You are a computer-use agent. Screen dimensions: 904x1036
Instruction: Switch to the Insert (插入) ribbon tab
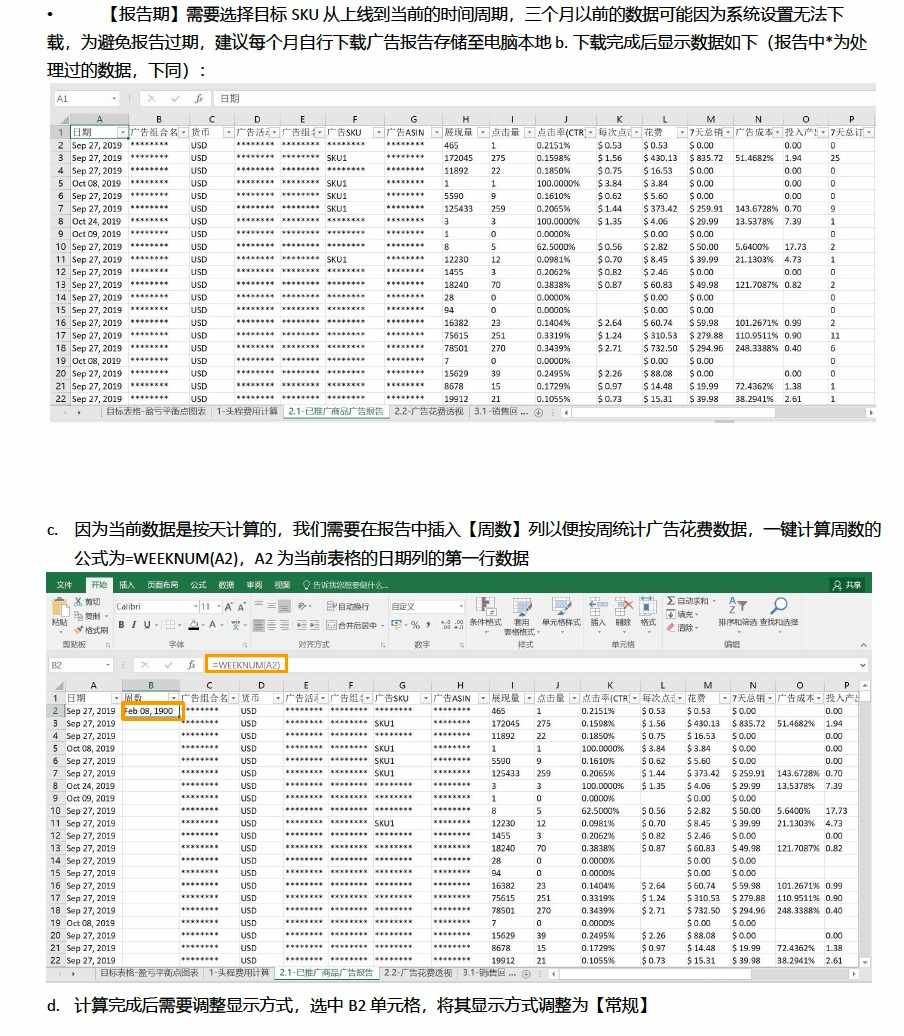coord(127,585)
